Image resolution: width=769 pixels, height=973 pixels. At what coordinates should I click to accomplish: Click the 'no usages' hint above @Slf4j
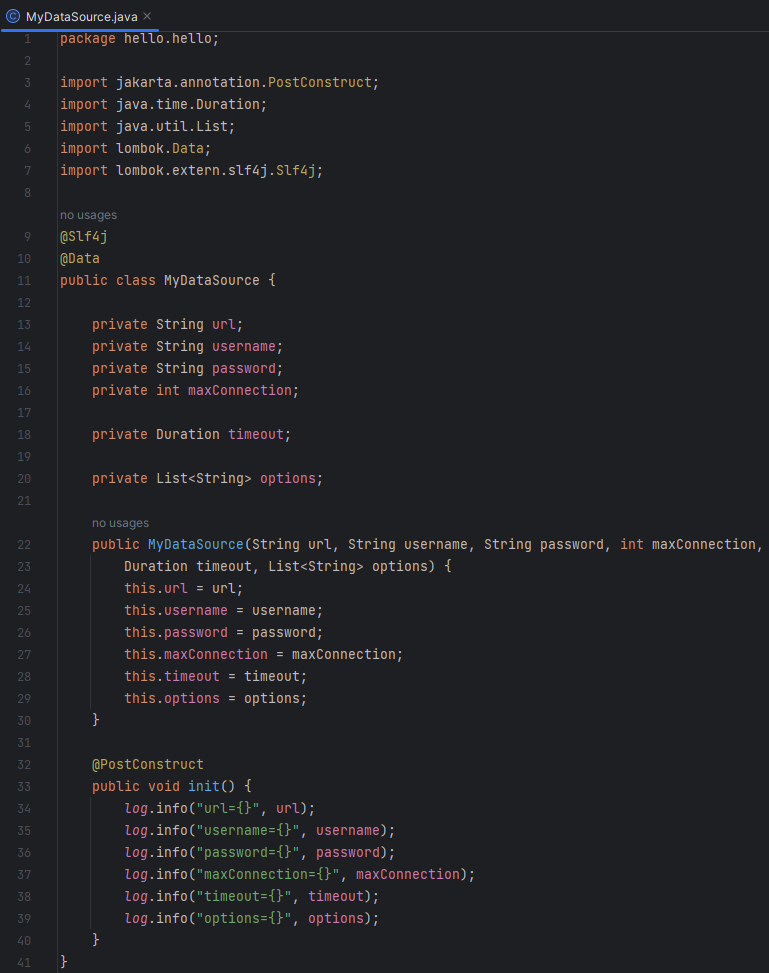88,215
